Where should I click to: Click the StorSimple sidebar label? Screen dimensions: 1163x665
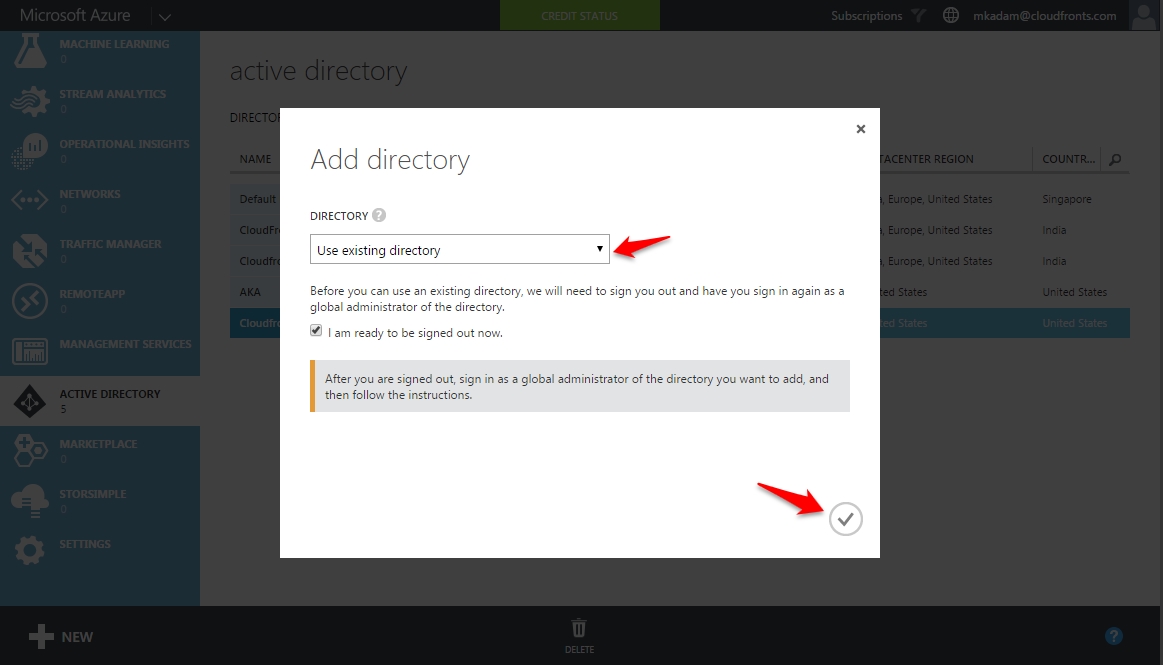click(93, 494)
